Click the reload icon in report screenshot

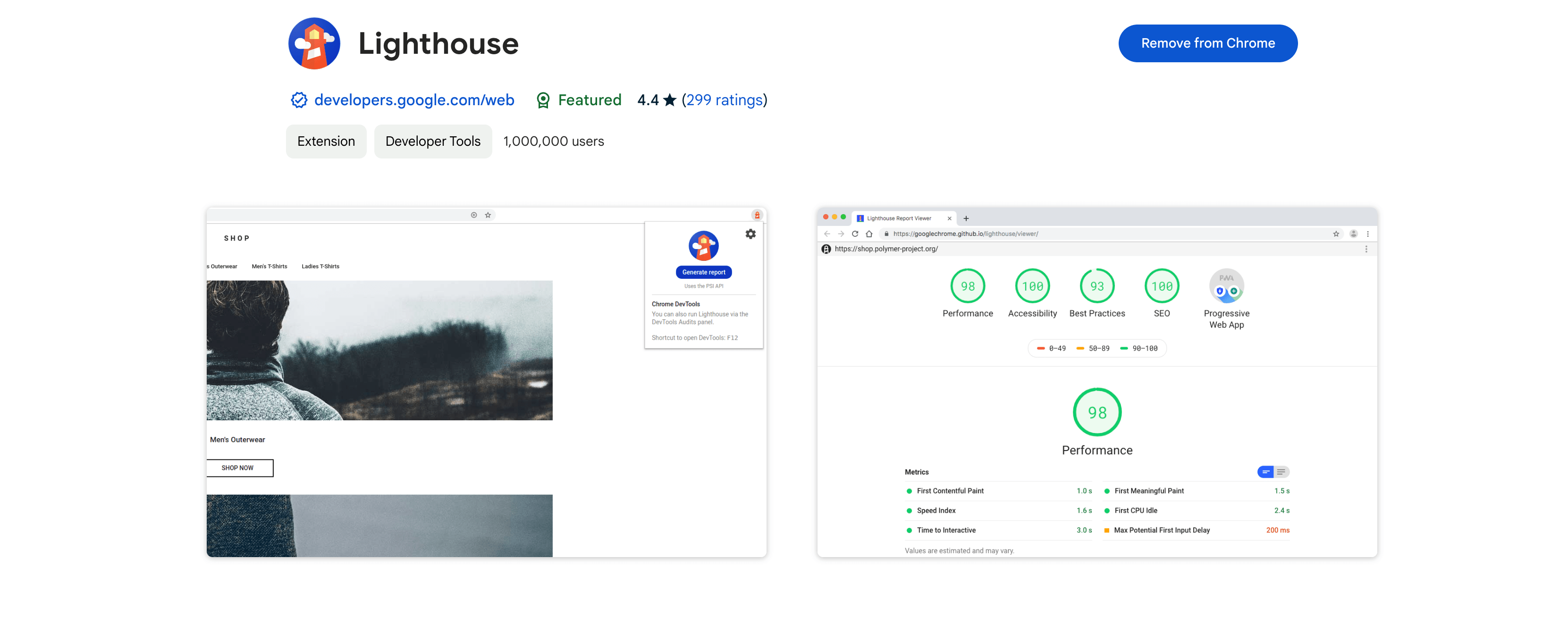(x=855, y=233)
